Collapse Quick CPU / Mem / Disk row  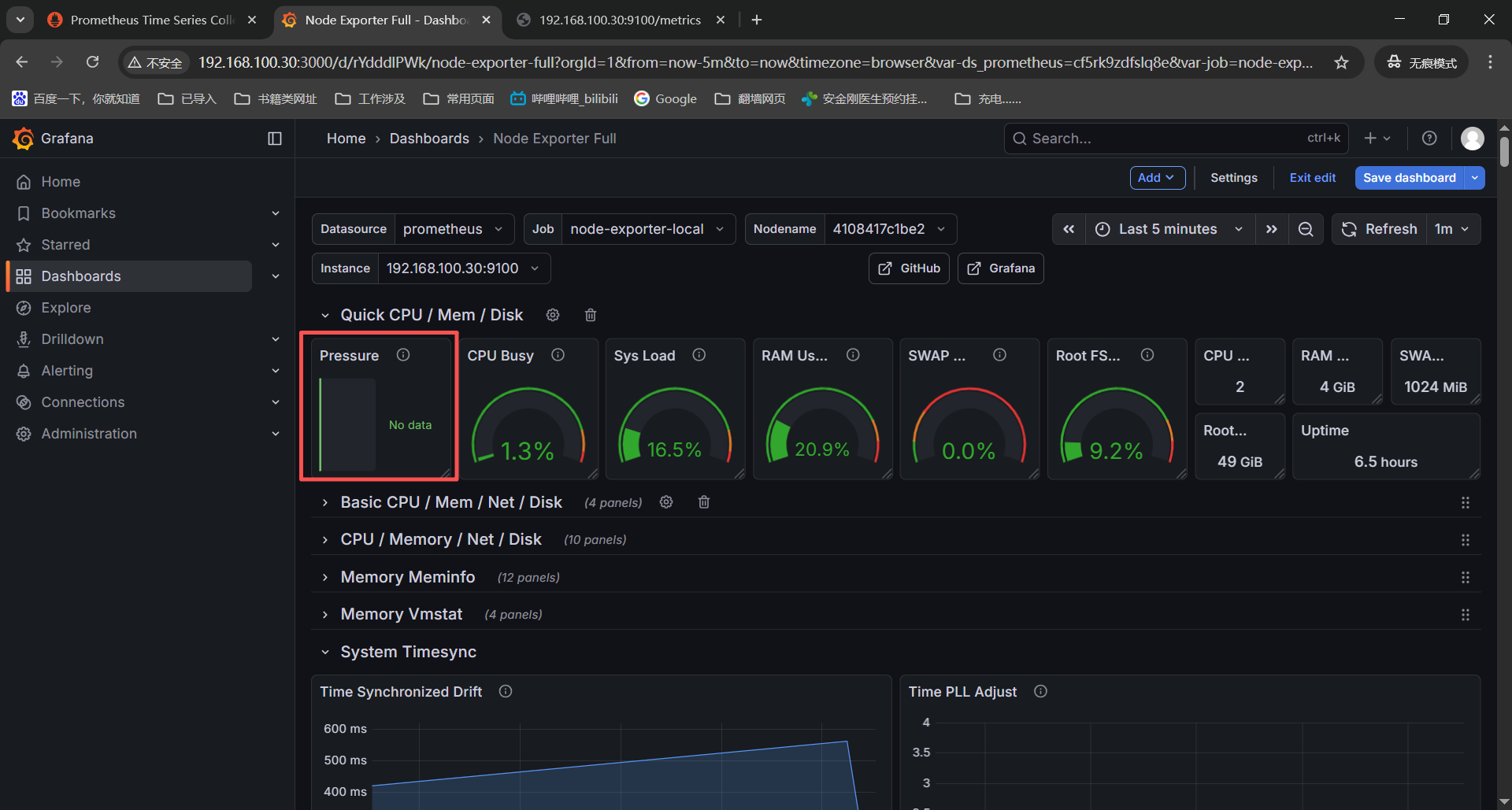pyautogui.click(x=325, y=315)
